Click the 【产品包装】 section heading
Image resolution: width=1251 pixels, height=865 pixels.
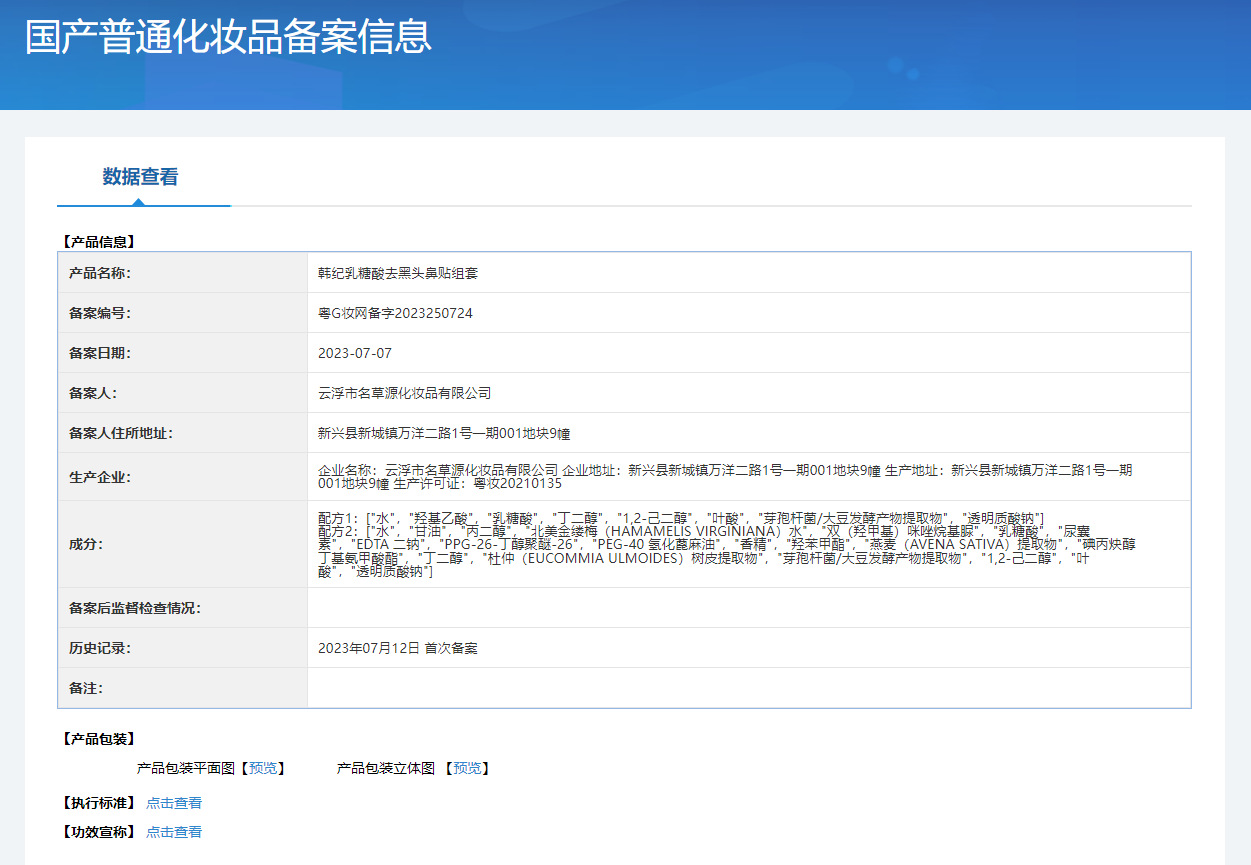[98, 739]
